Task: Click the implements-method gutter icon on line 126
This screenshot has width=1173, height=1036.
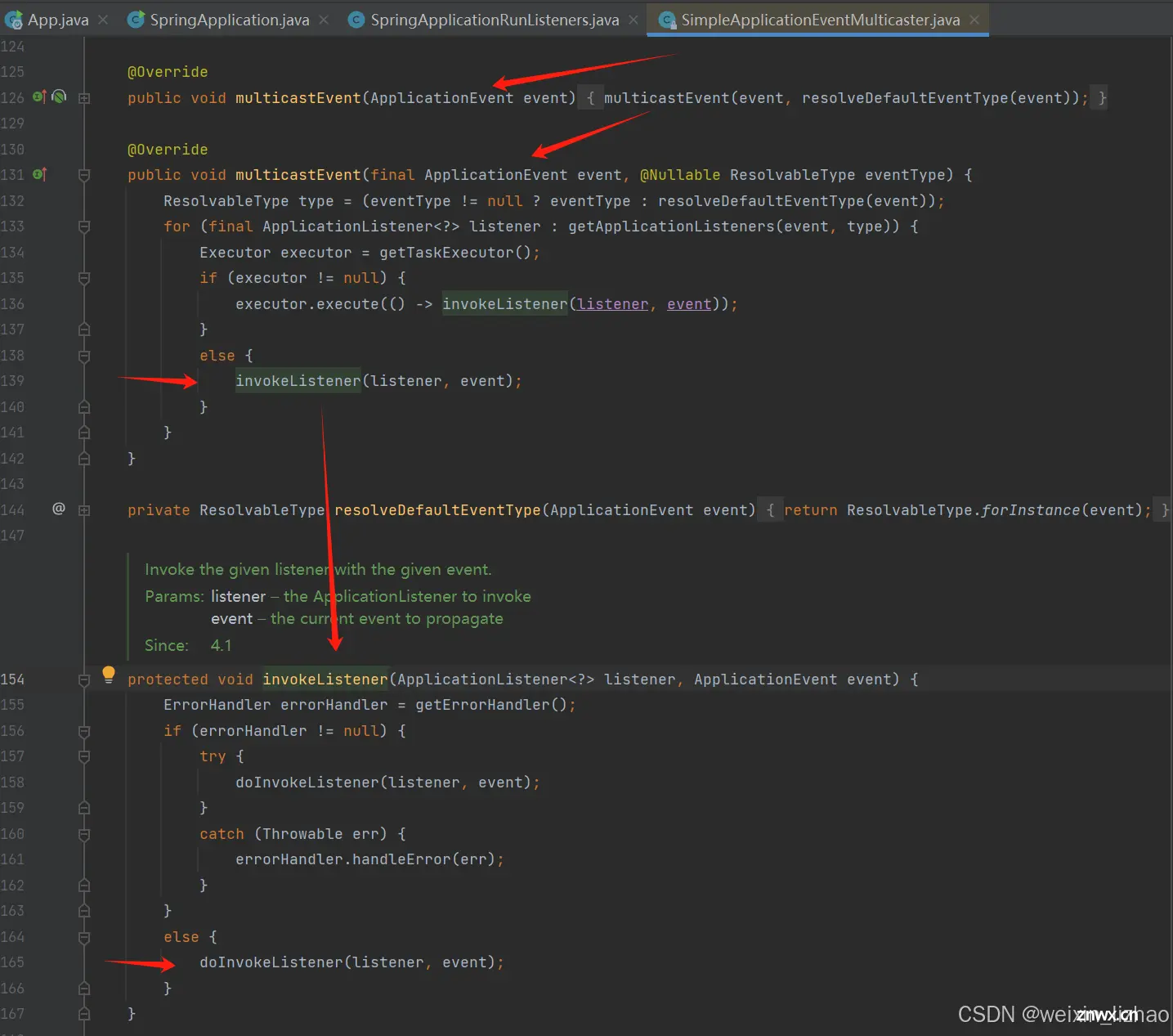Action: 39,96
